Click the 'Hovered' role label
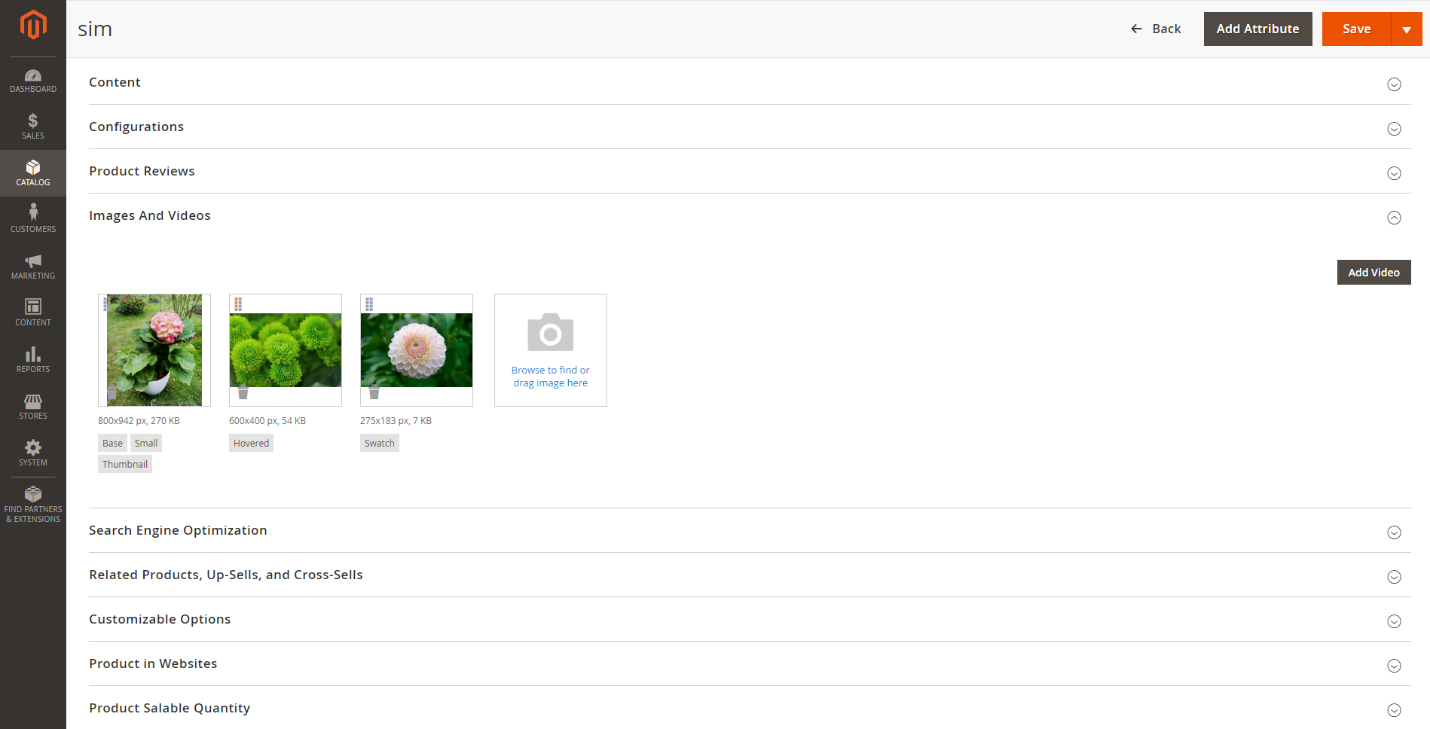Viewport: 1430px width, 729px height. [251, 443]
